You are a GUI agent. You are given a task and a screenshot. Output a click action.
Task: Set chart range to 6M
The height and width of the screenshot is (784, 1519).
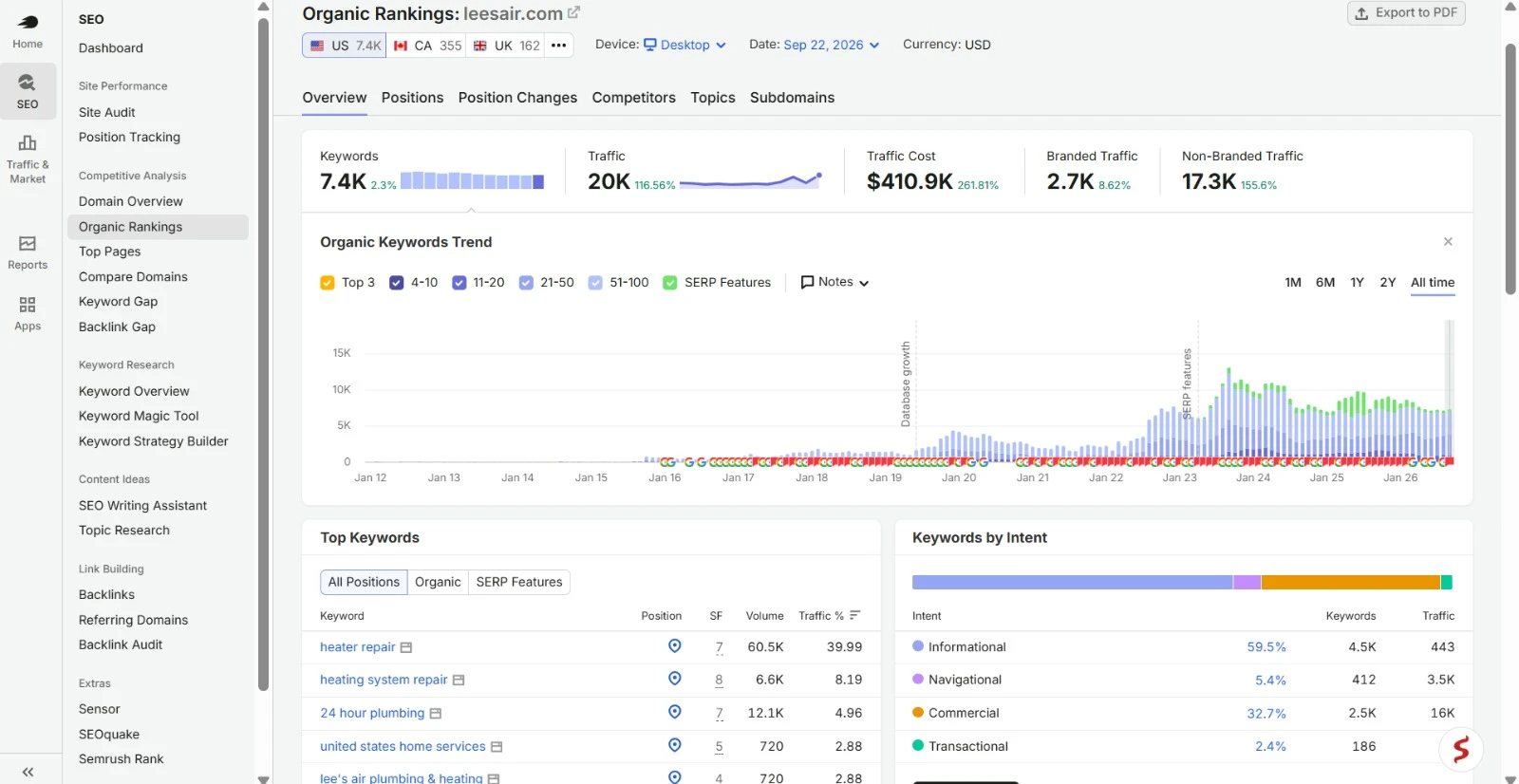[x=1325, y=283]
